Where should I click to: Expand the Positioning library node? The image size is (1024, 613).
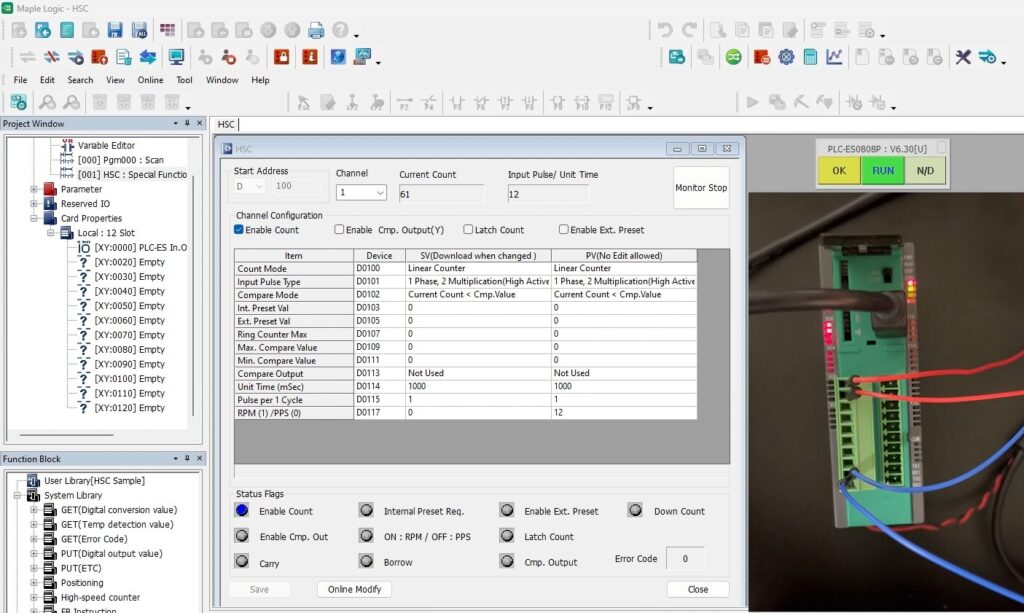click(x=33, y=583)
